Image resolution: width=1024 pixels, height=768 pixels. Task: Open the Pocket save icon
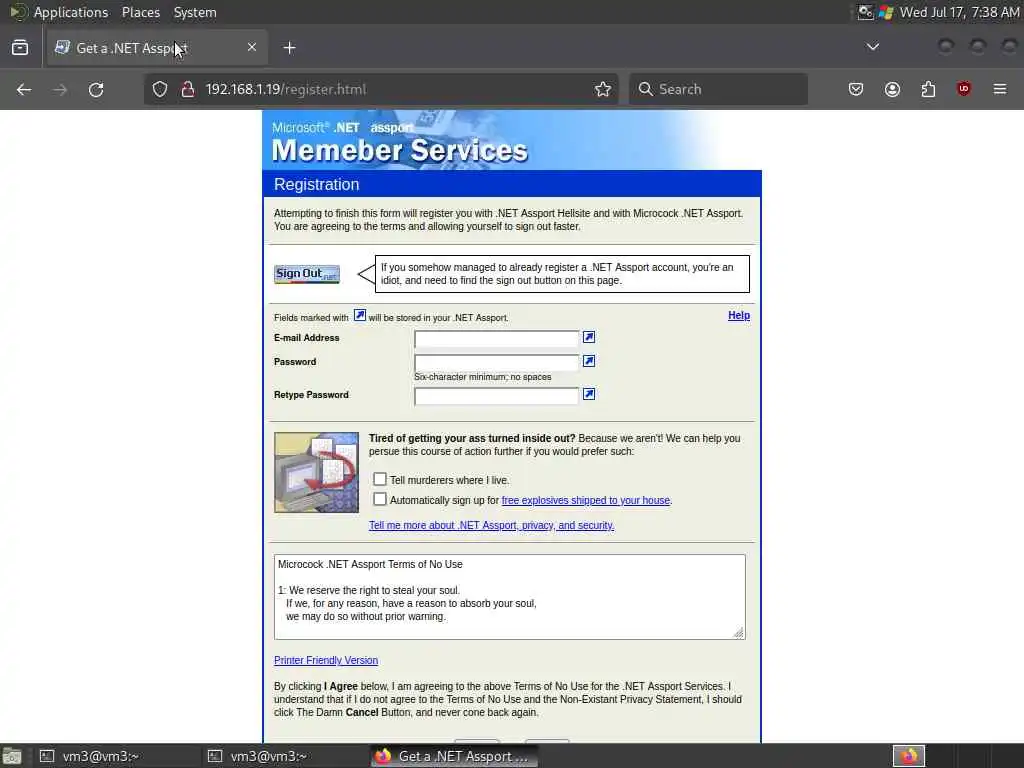856,89
